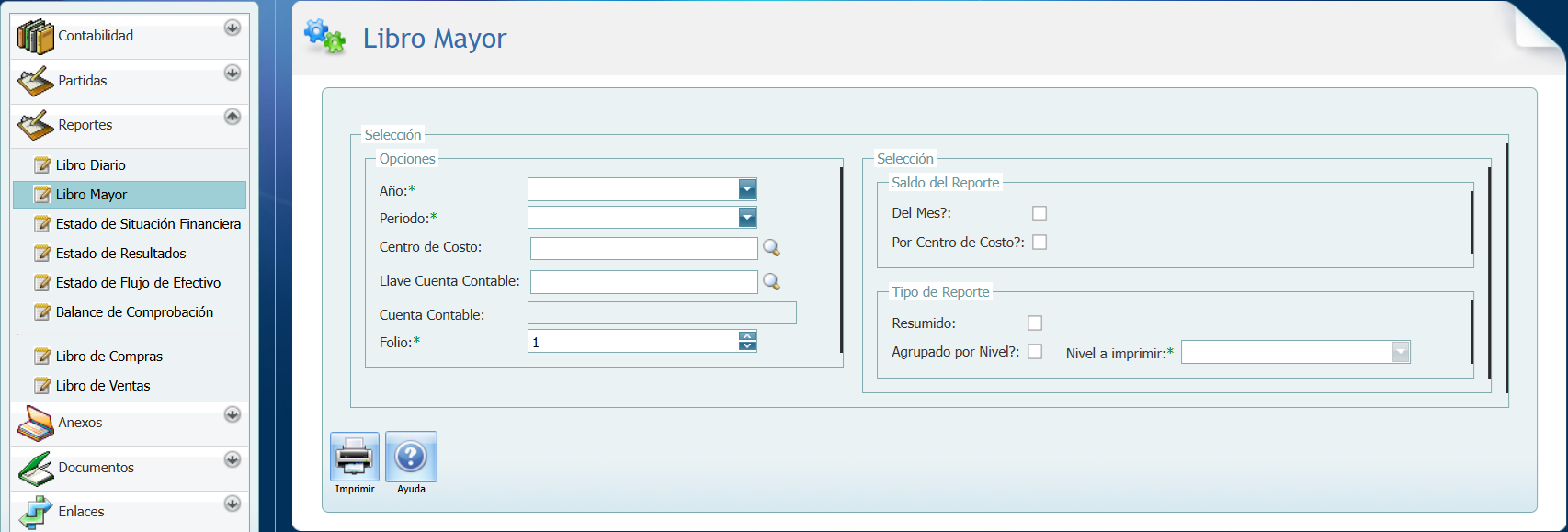Open Libro Diario report
The width and height of the screenshot is (1568, 532).
(90, 165)
